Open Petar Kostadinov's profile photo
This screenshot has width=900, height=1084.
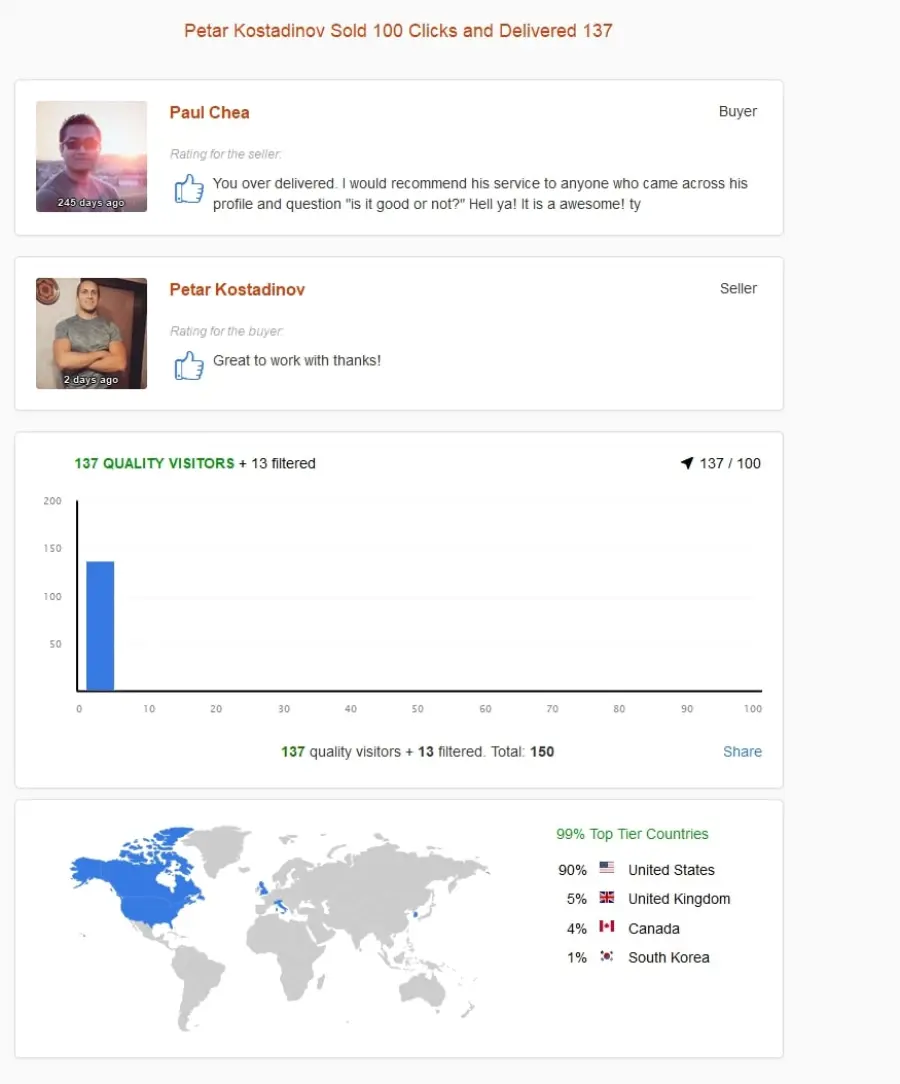pyautogui.click(x=91, y=333)
